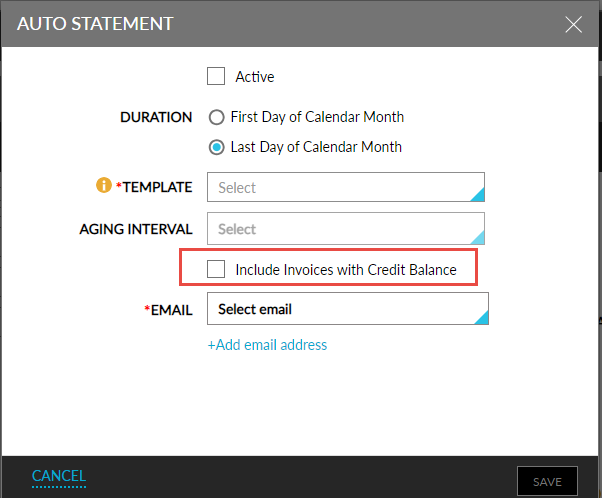
Task: Open the Template select dropdown
Action: coord(340,188)
